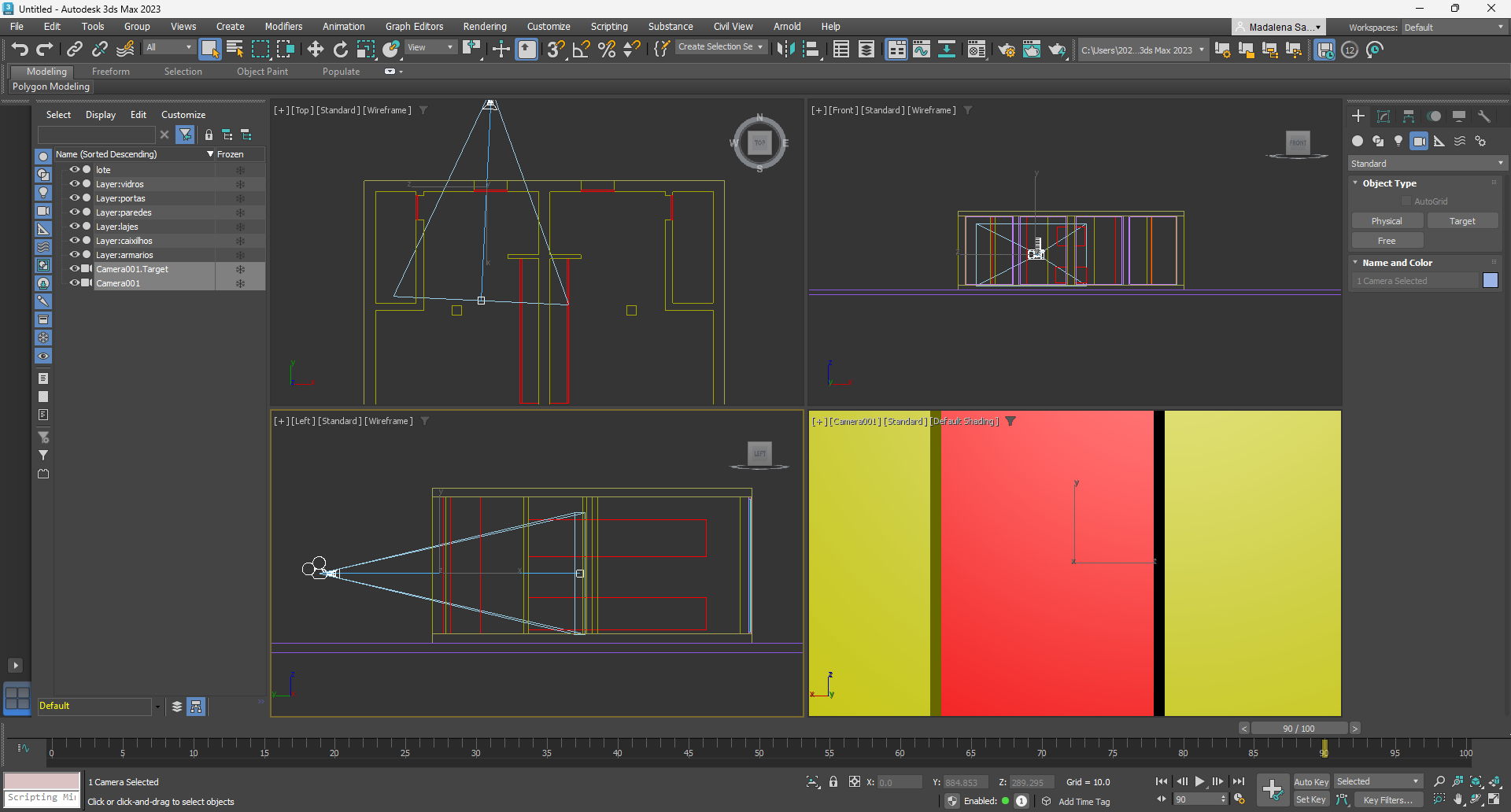Open the Rendering menu
Viewport: 1511px width, 812px height.
484,27
